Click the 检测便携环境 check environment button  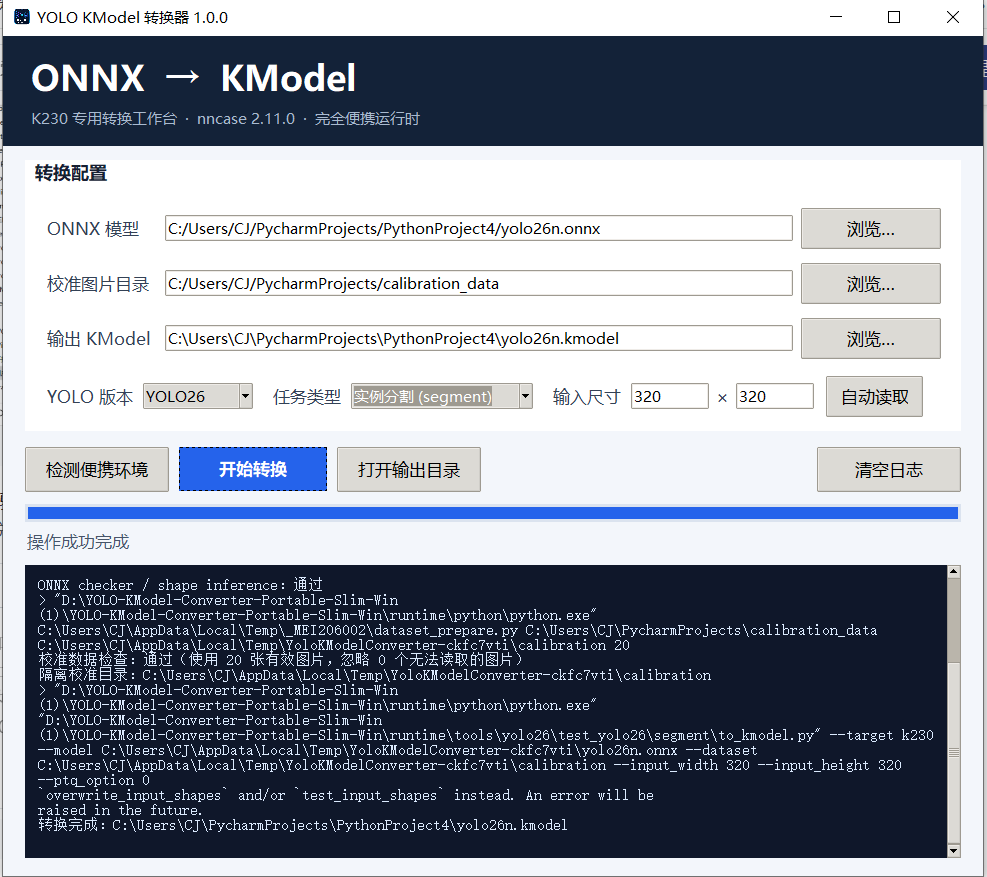click(x=97, y=469)
